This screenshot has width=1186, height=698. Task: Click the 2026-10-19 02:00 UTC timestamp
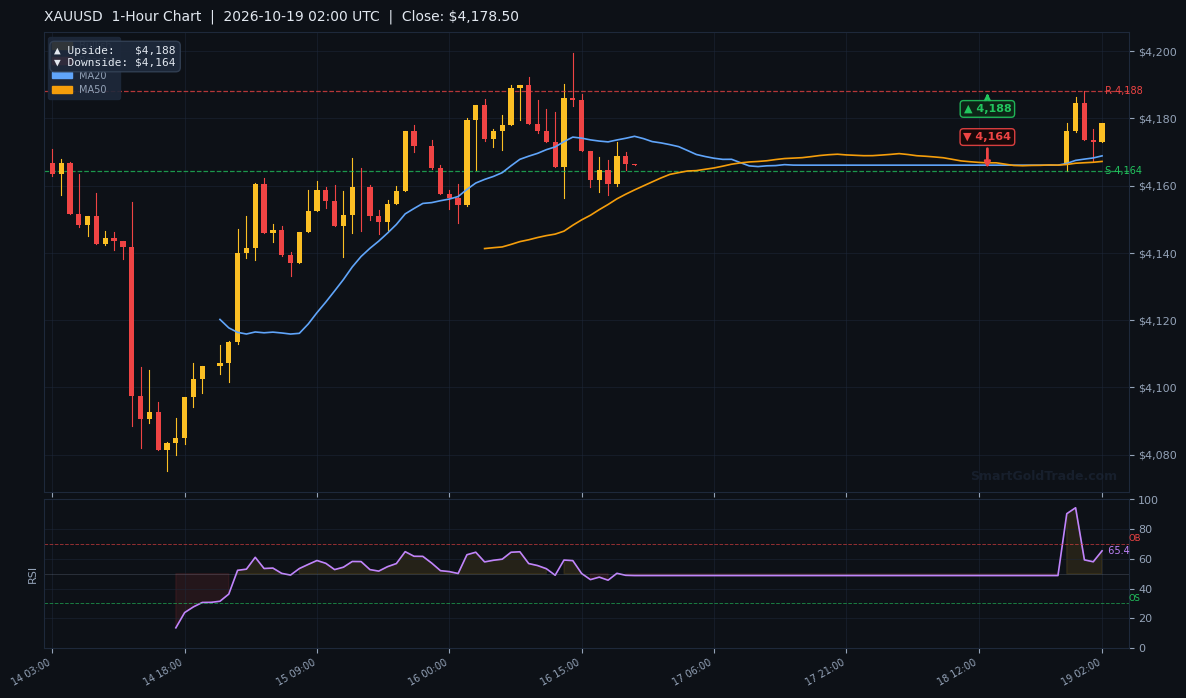coord(301,17)
